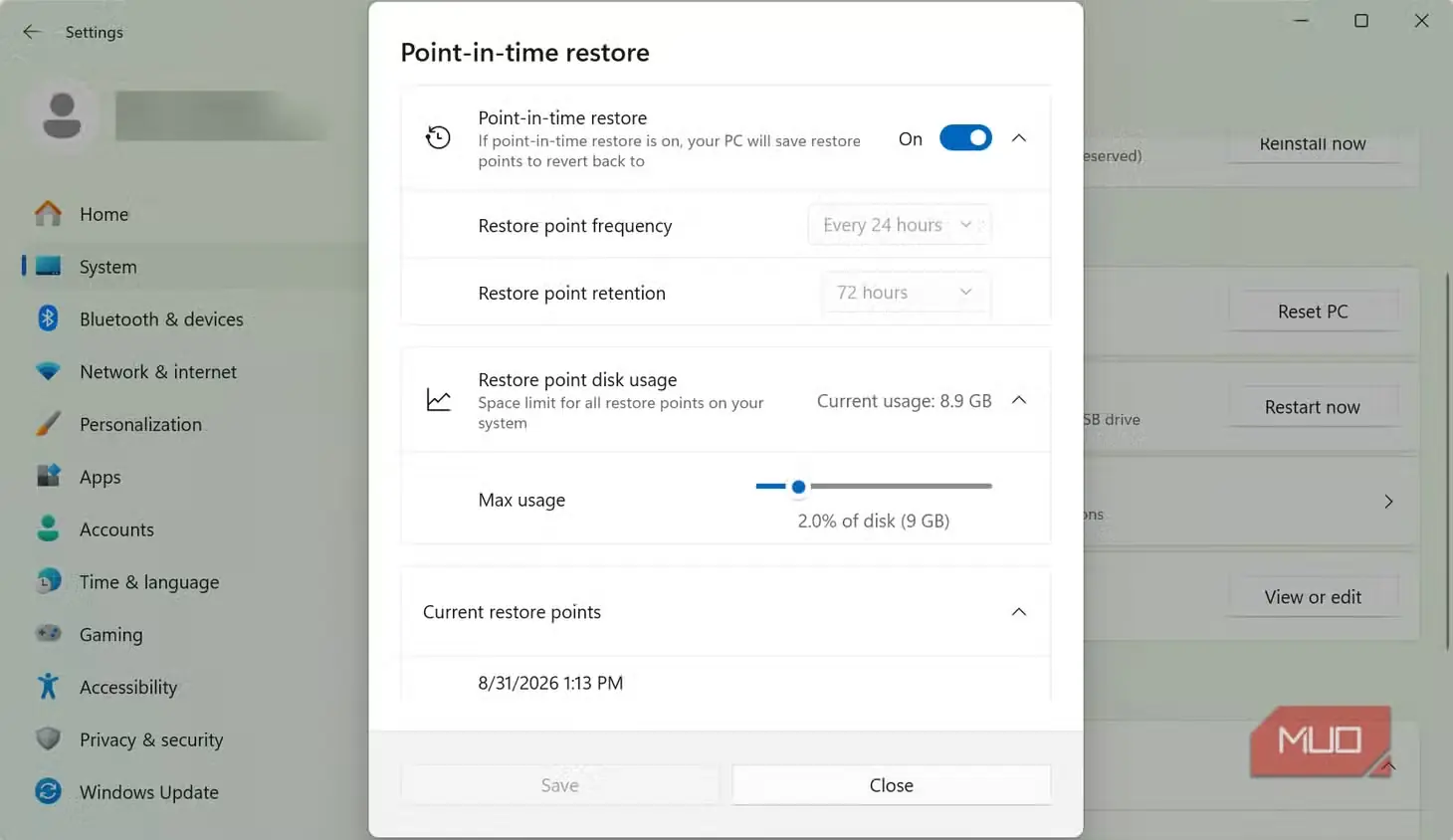Image resolution: width=1453 pixels, height=840 pixels.
Task: Go to Bluetooth & devices settings
Action: (194, 319)
